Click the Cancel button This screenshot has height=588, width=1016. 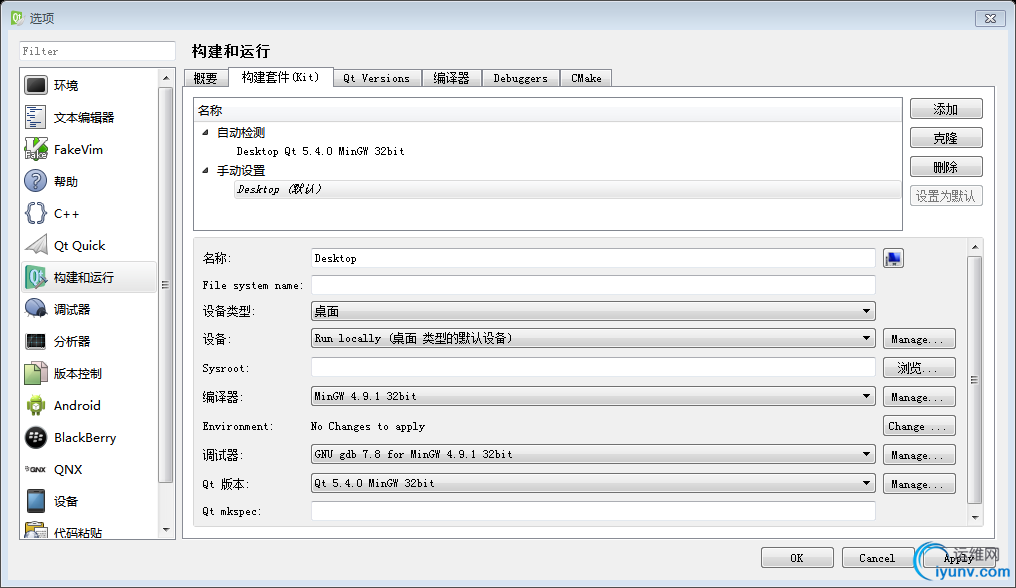[x=877, y=558]
